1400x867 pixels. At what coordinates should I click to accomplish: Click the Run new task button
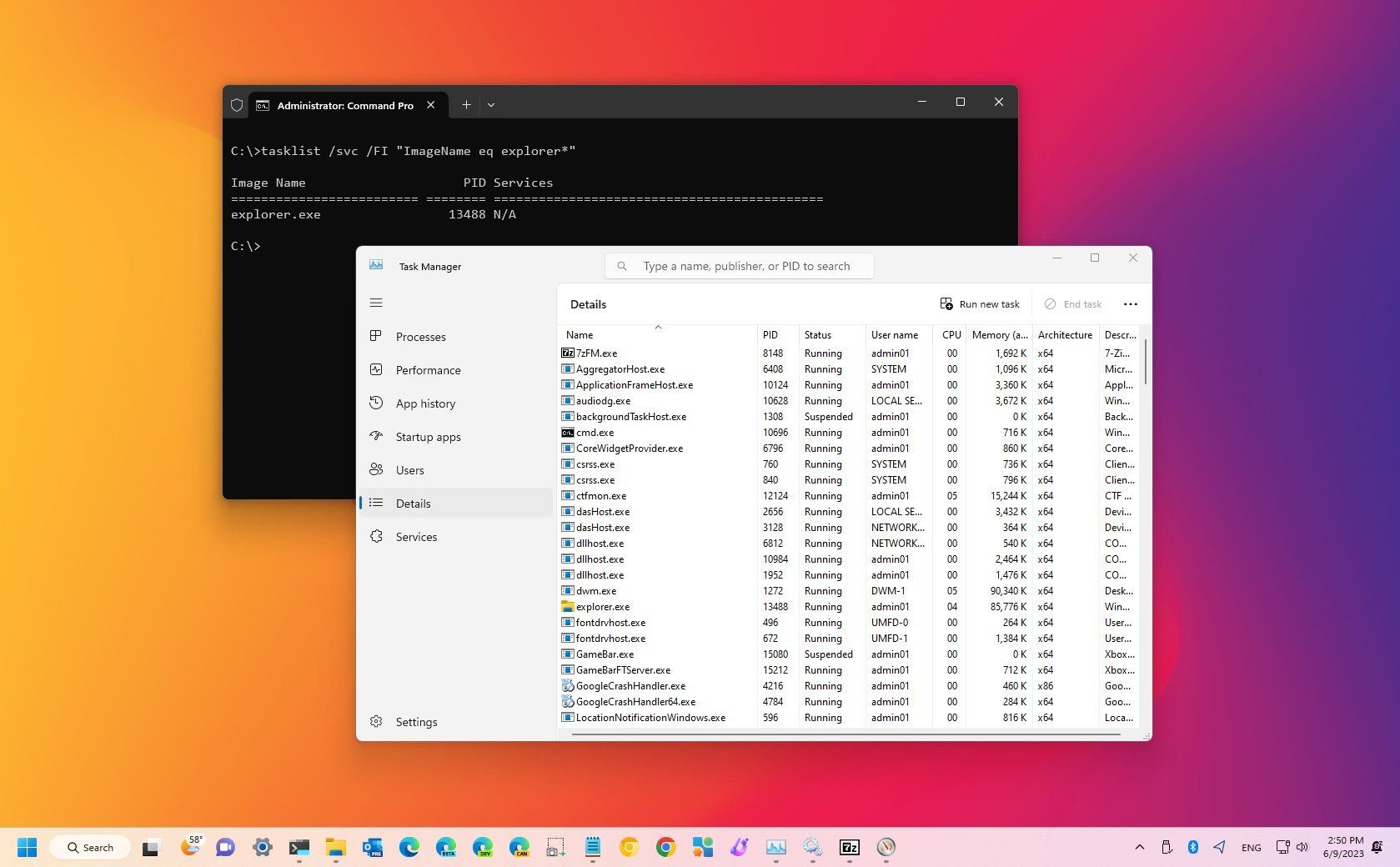[980, 303]
